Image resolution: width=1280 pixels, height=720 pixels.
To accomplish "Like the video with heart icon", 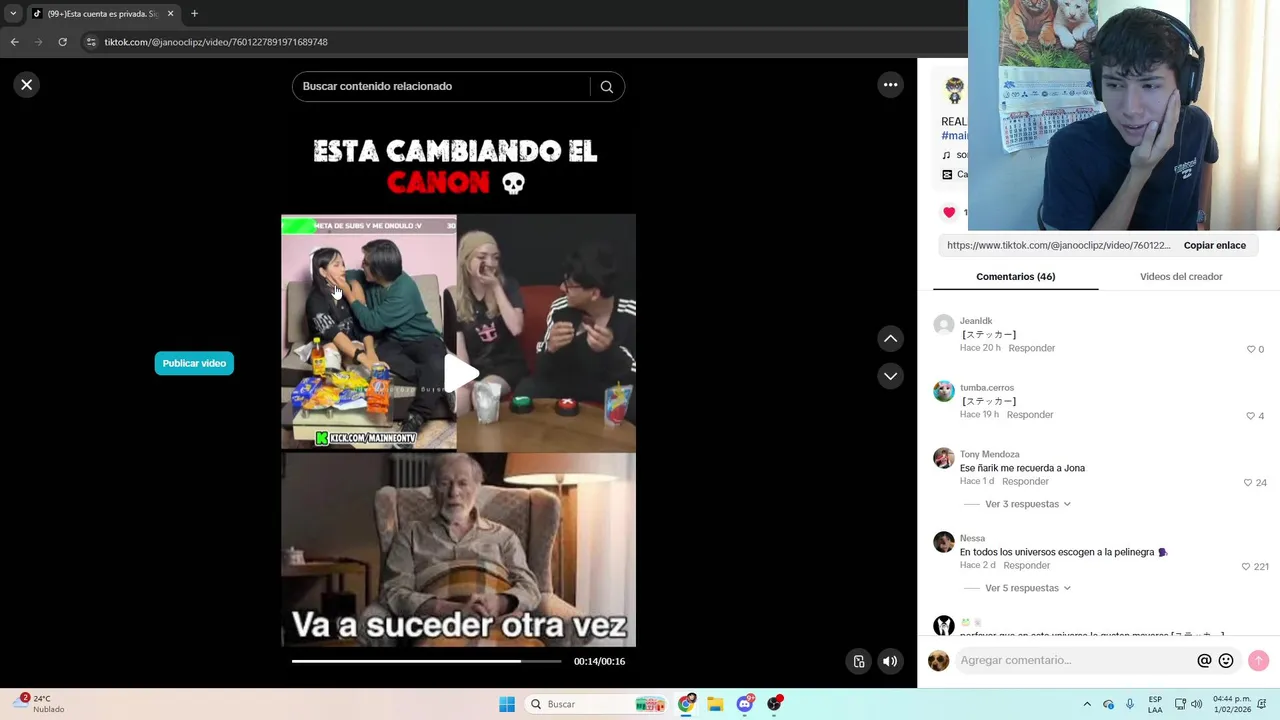I will pos(949,212).
